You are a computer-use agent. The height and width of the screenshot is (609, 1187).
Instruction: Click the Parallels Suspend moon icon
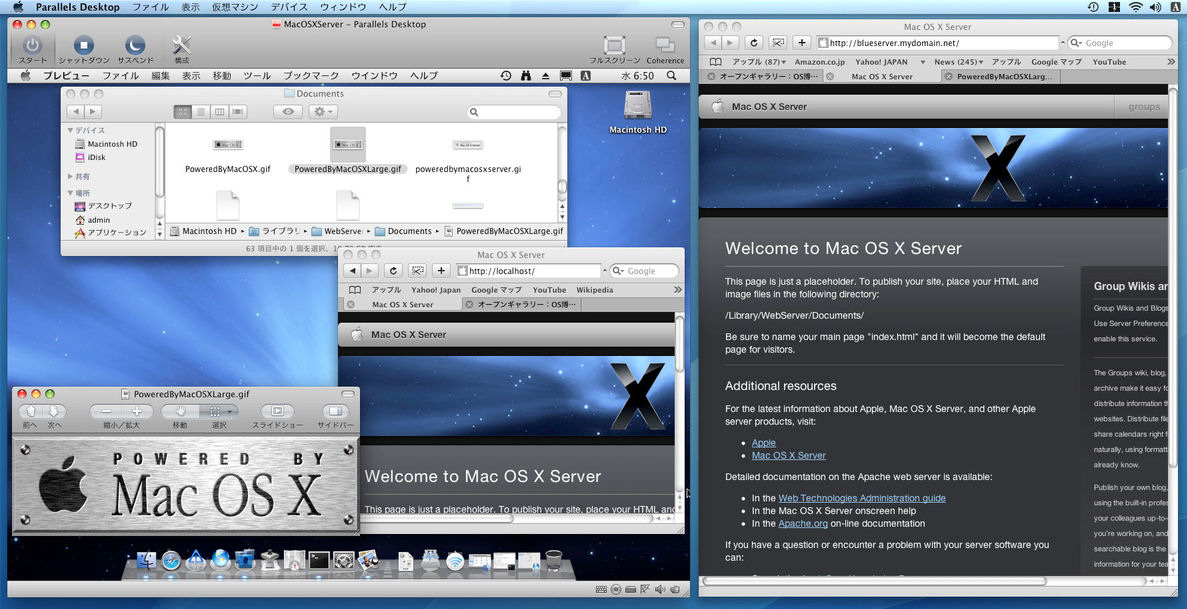click(135, 45)
